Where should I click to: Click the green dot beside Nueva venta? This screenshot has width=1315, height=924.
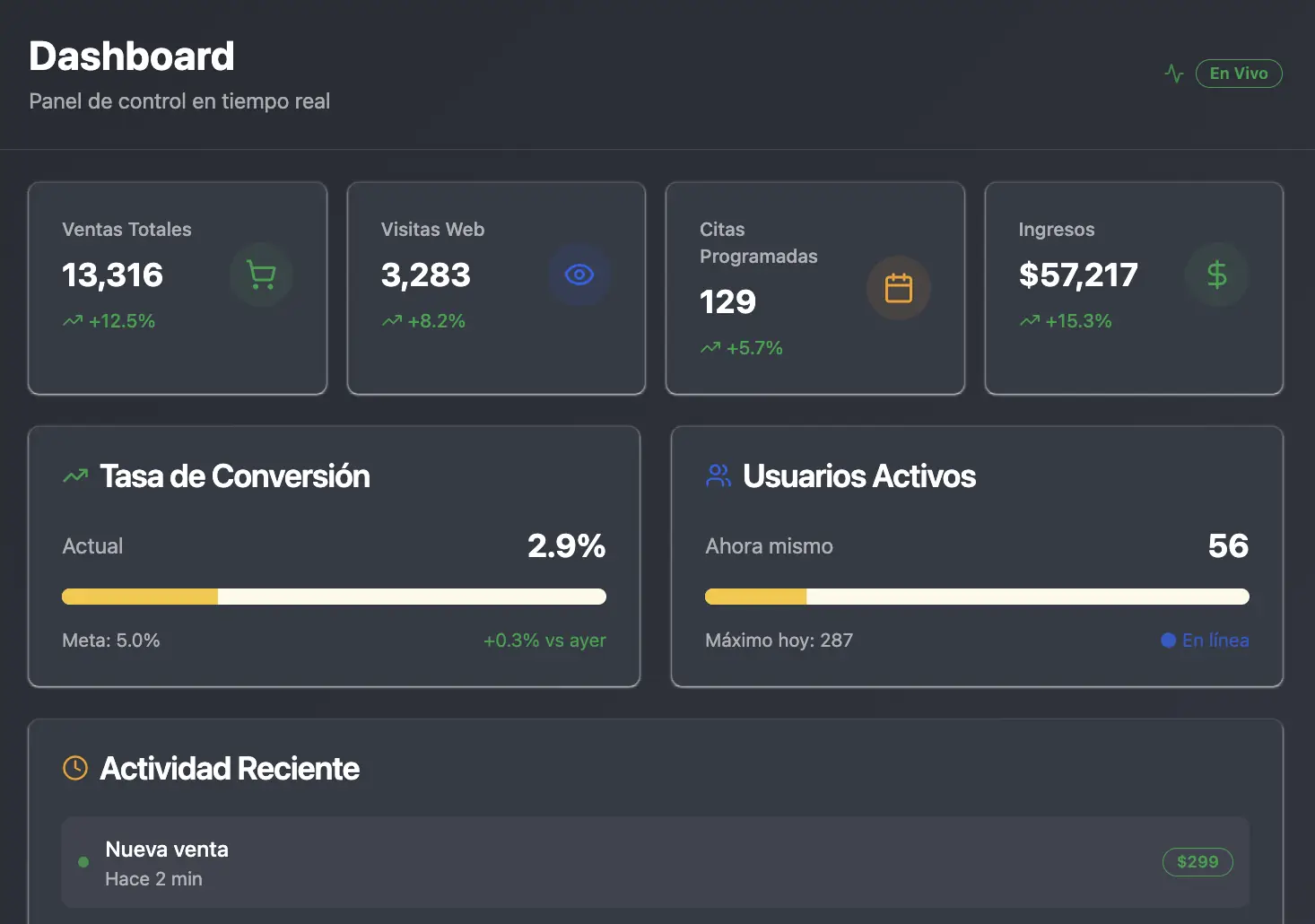coord(83,862)
